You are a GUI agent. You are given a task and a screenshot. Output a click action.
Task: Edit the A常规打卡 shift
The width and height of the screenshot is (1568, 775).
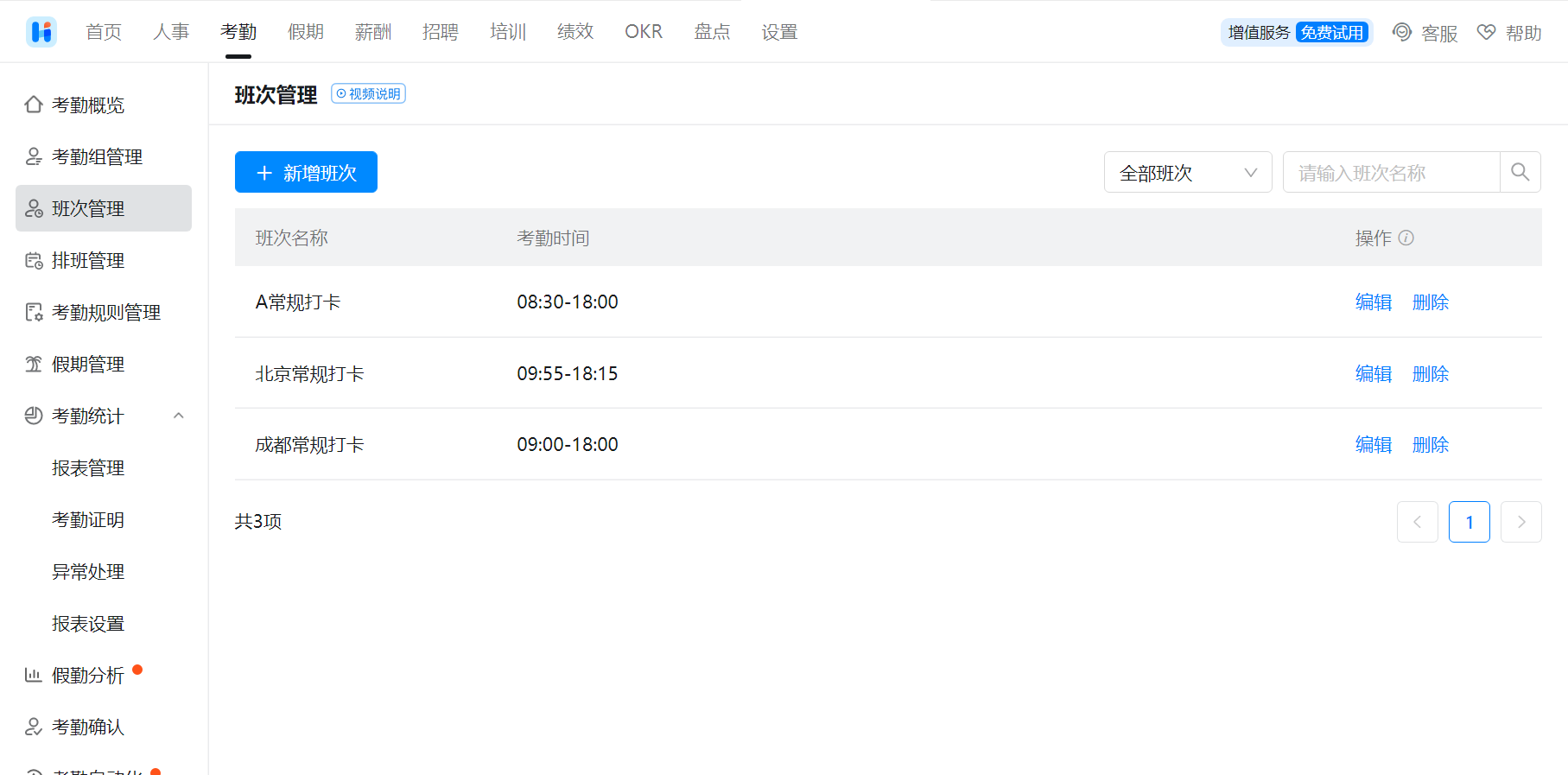tap(1374, 302)
